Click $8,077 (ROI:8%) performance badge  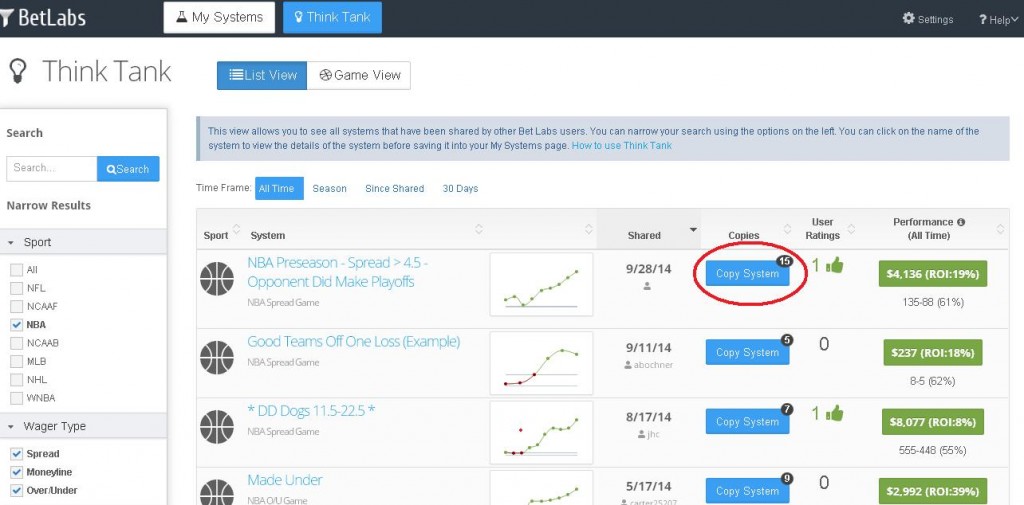(x=933, y=422)
